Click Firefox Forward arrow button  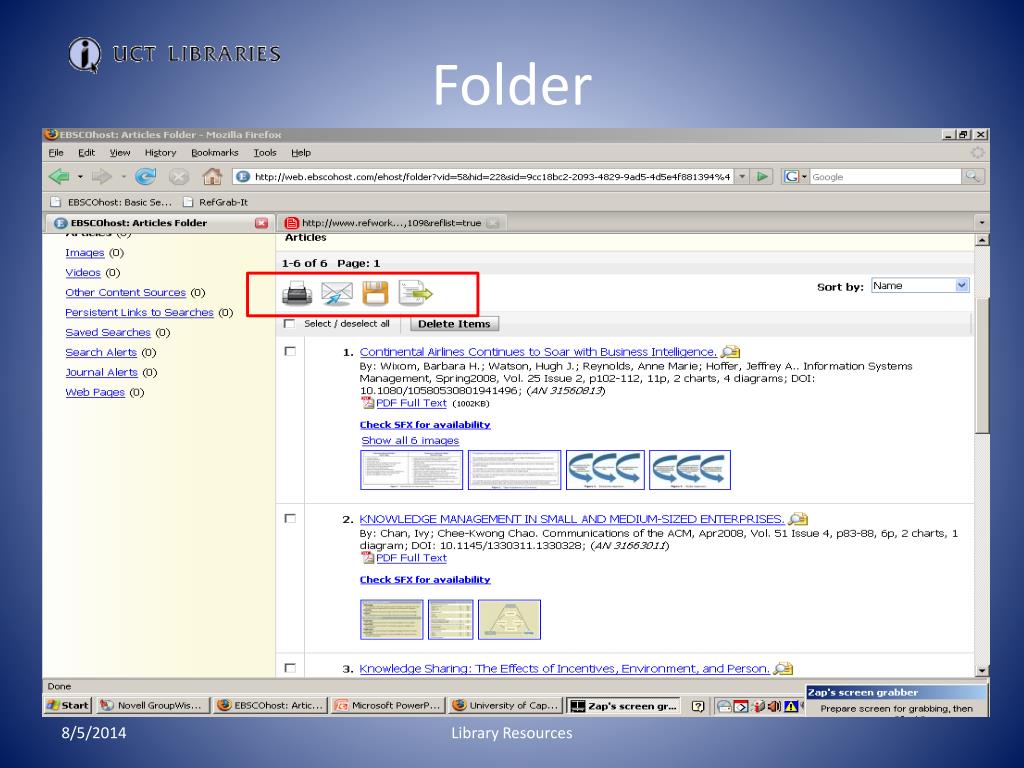(102, 176)
